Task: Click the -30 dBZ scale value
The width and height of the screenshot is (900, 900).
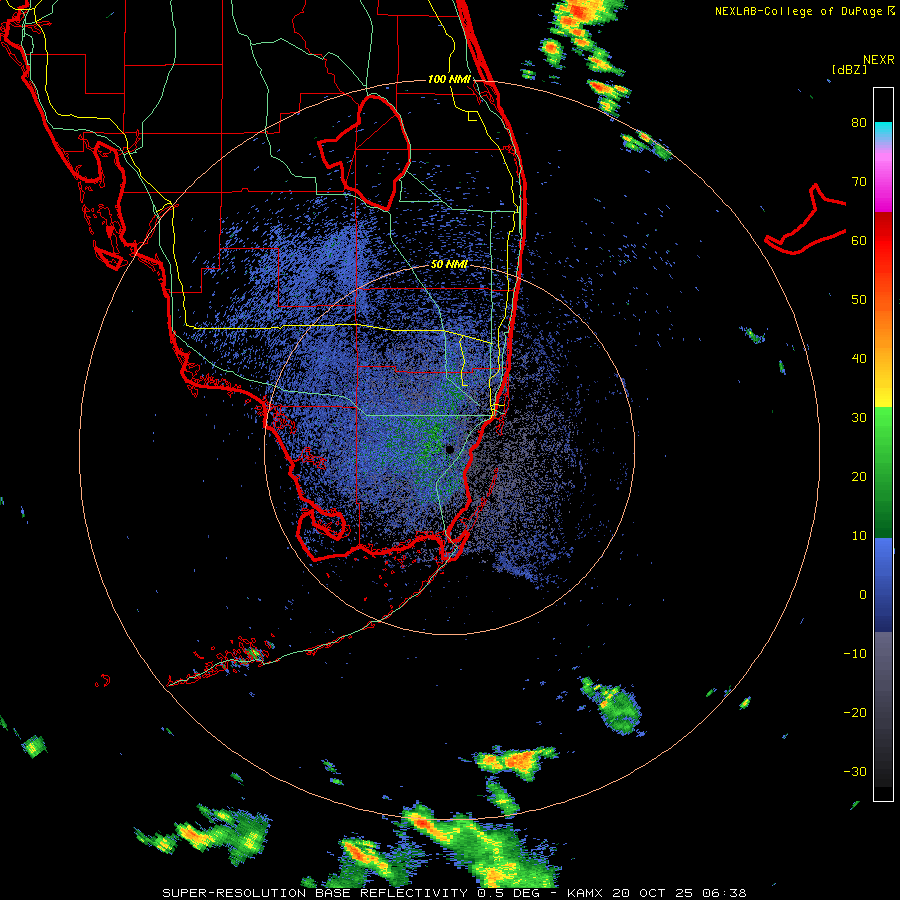Action: [855, 771]
